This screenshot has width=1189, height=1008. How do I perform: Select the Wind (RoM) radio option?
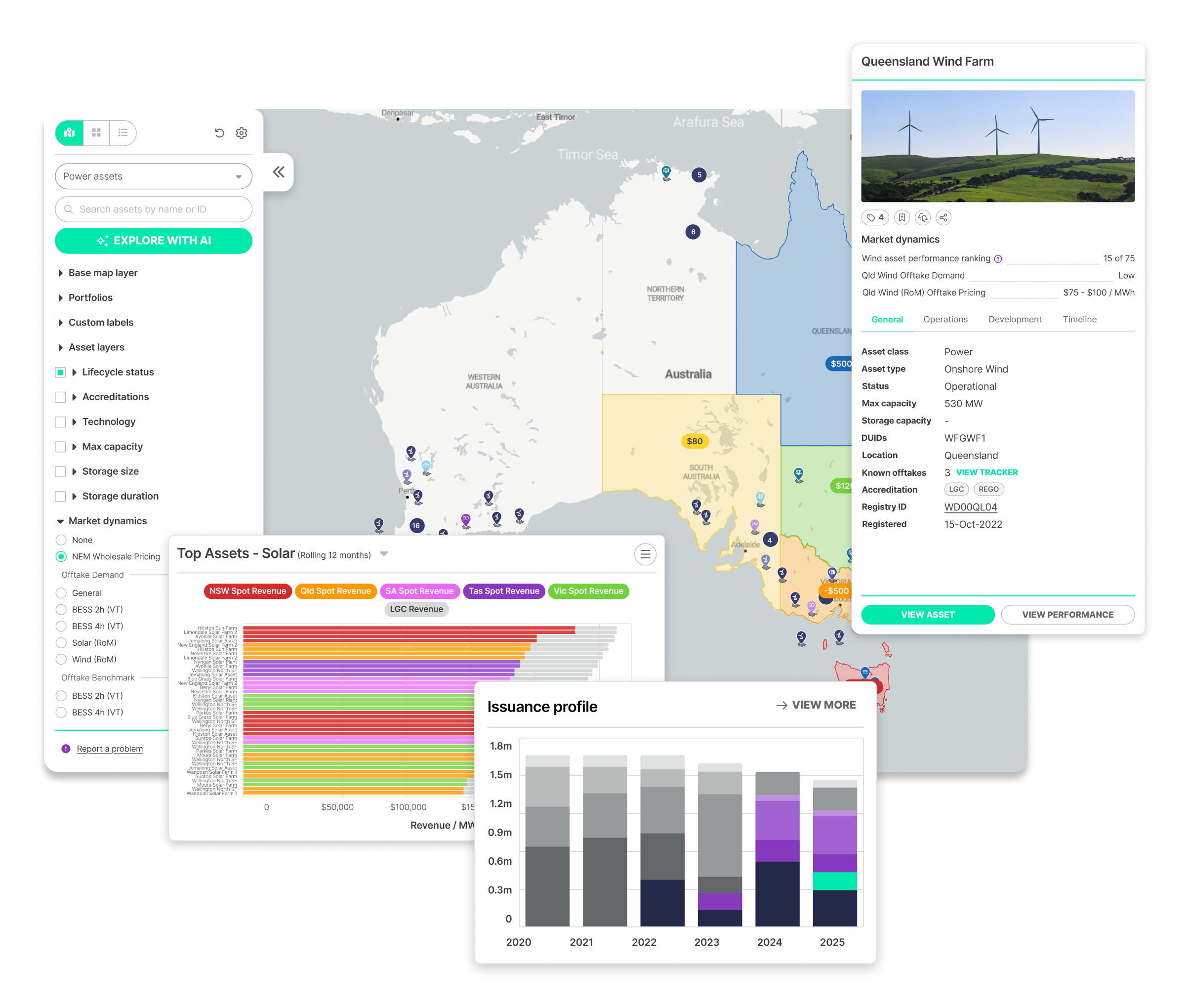coord(61,660)
